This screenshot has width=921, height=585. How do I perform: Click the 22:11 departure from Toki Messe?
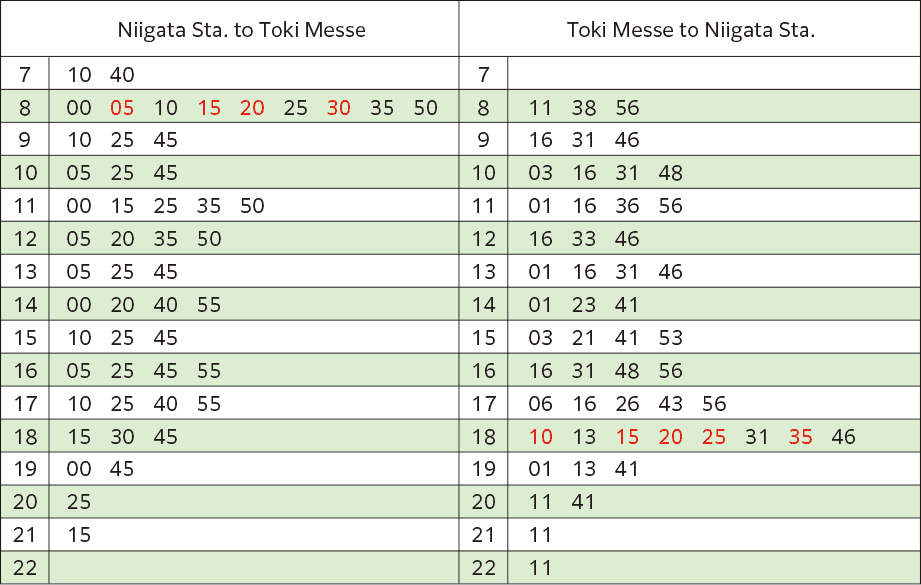pyautogui.click(x=540, y=568)
